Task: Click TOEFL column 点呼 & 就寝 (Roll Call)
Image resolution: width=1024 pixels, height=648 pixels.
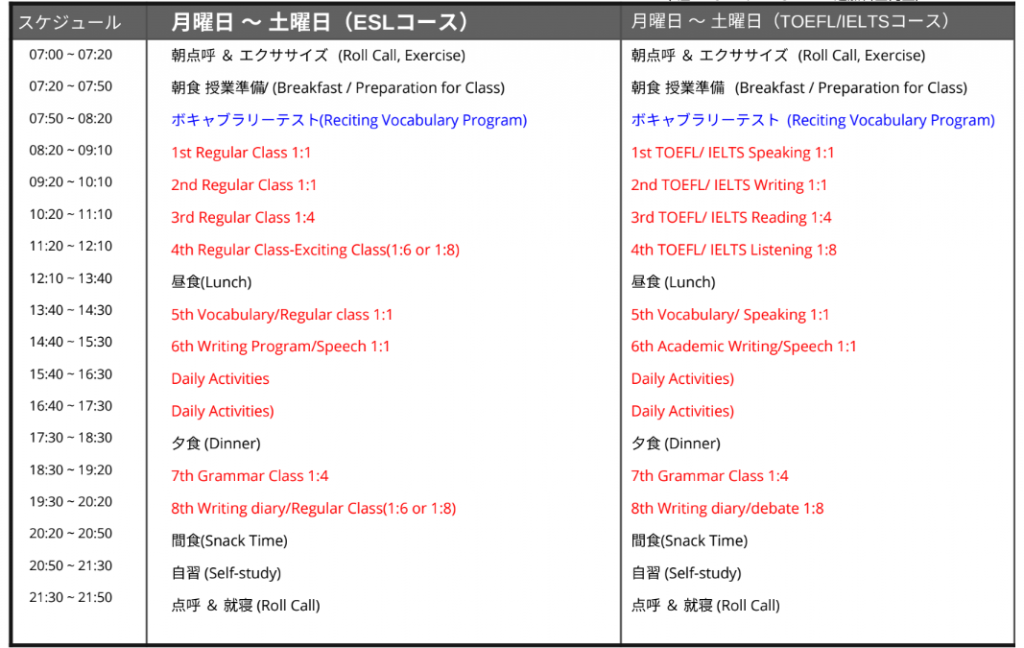Action: coord(705,606)
